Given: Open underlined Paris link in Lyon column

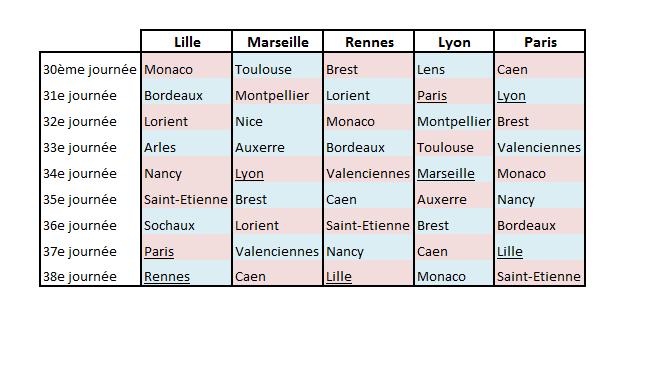Looking at the screenshot, I should (432, 95).
